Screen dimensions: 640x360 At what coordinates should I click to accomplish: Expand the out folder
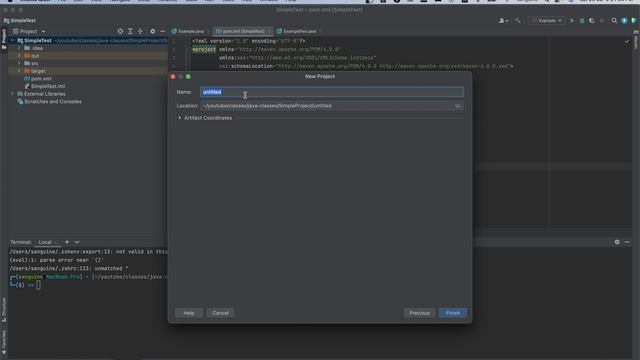[x=19, y=56]
